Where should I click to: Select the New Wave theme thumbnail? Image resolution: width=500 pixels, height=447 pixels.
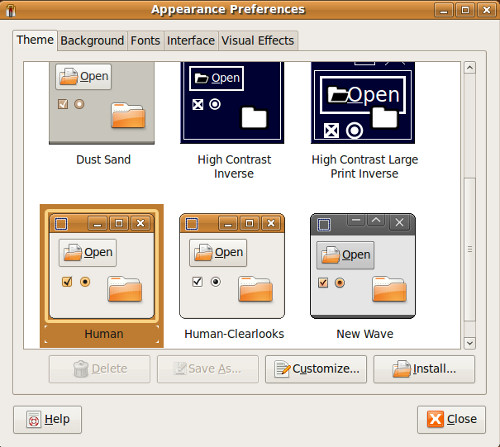(363, 266)
